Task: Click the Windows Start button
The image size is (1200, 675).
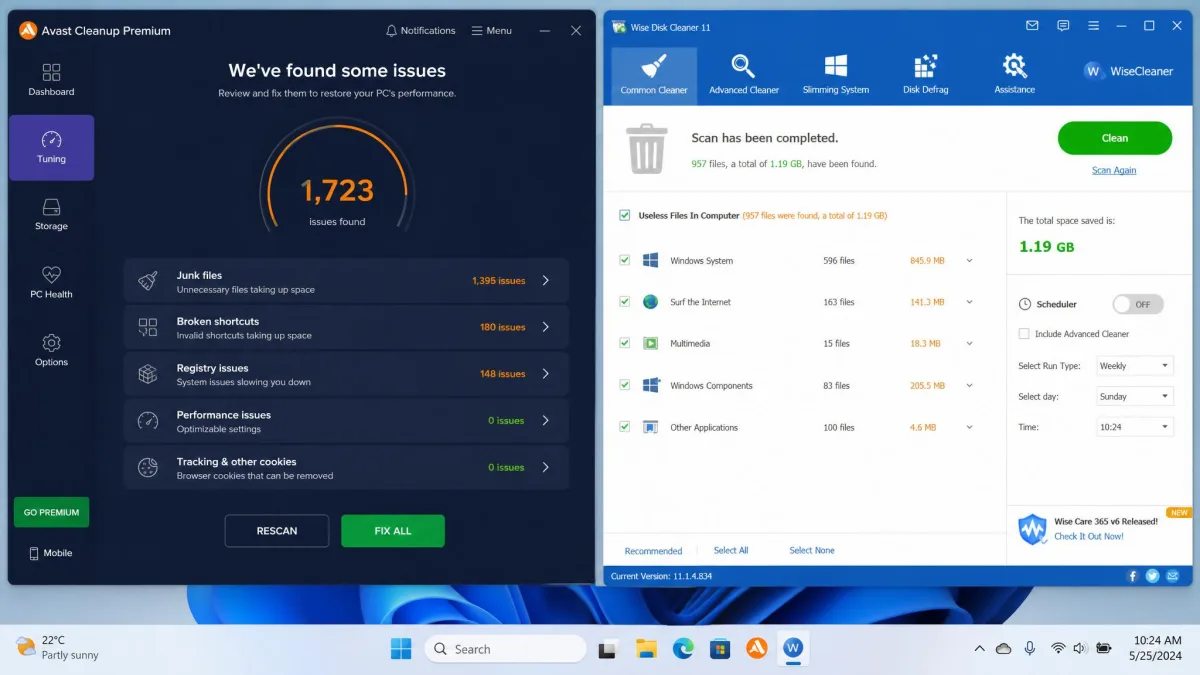Action: (x=401, y=649)
